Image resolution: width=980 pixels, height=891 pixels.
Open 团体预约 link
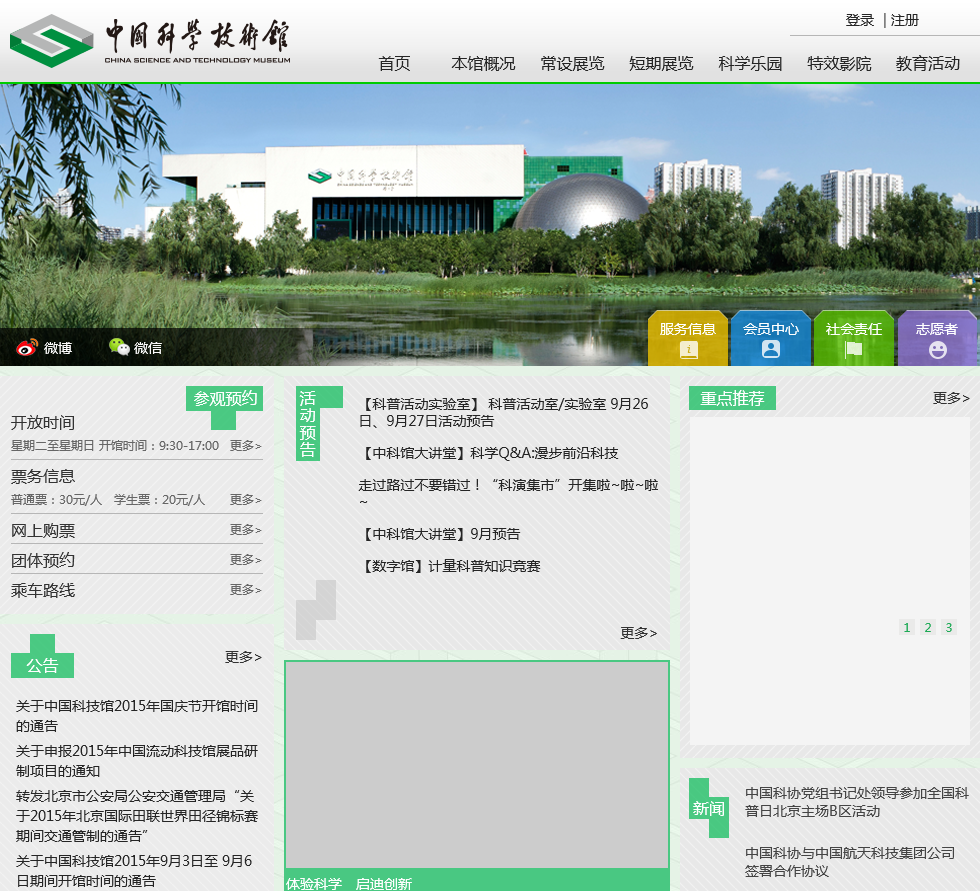pyautogui.click(x=42, y=560)
